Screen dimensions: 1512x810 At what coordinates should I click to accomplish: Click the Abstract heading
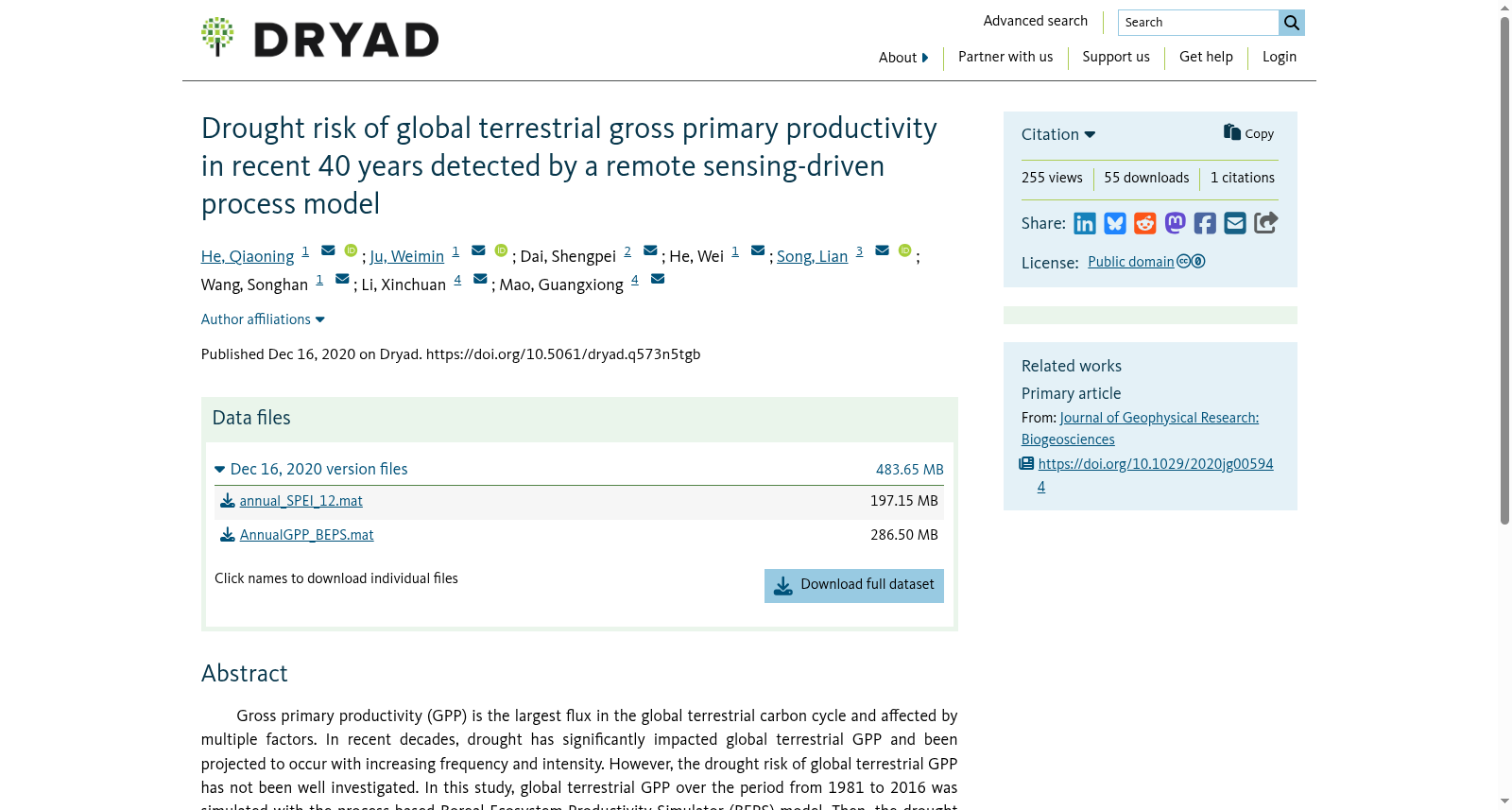[x=244, y=673]
